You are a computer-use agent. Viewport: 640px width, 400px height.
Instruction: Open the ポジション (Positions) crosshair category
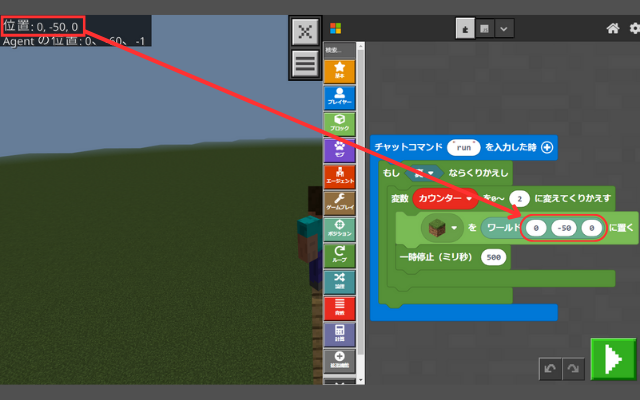pos(339,229)
